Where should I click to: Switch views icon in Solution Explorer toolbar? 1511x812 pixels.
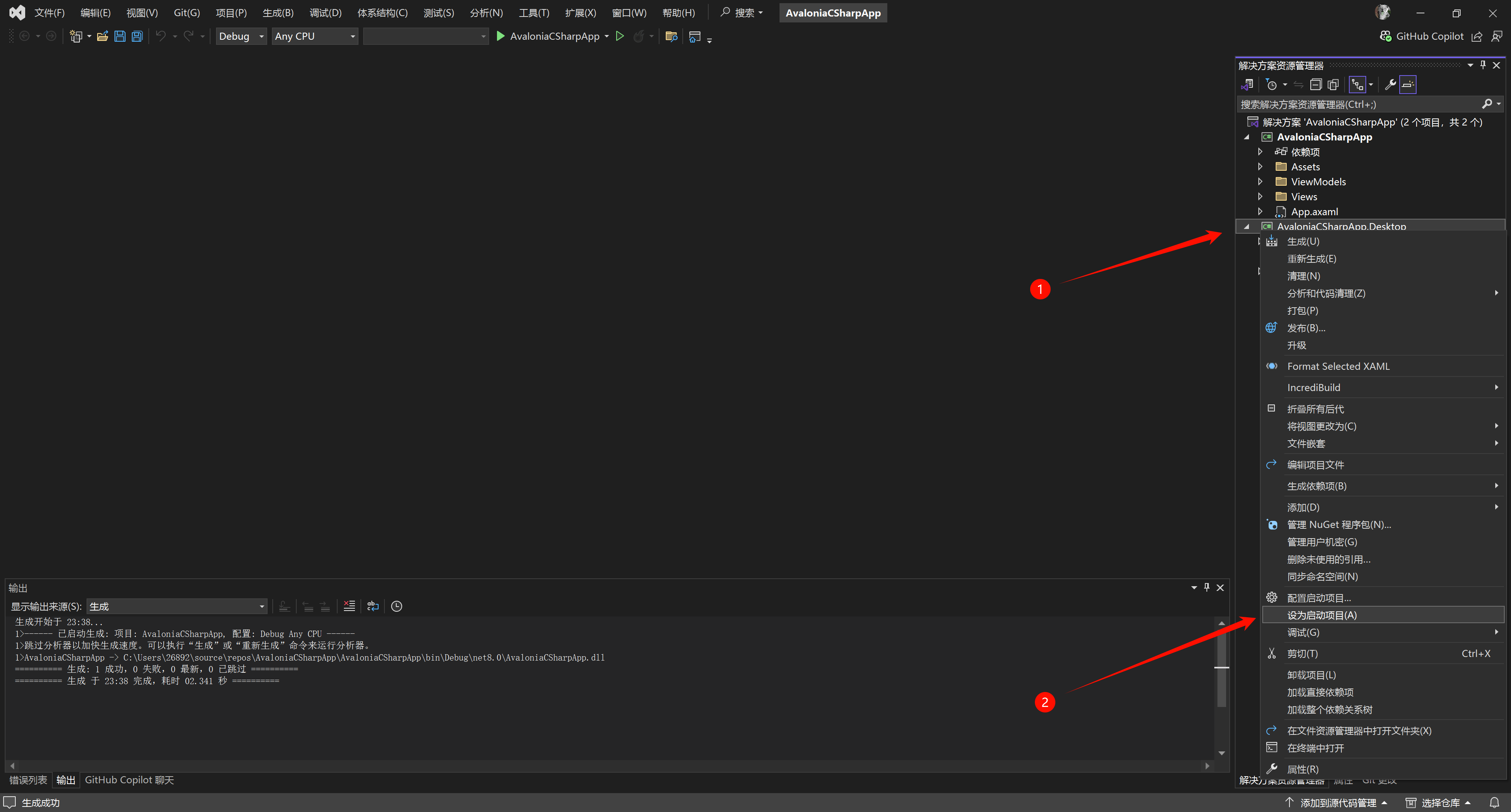(1247, 85)
